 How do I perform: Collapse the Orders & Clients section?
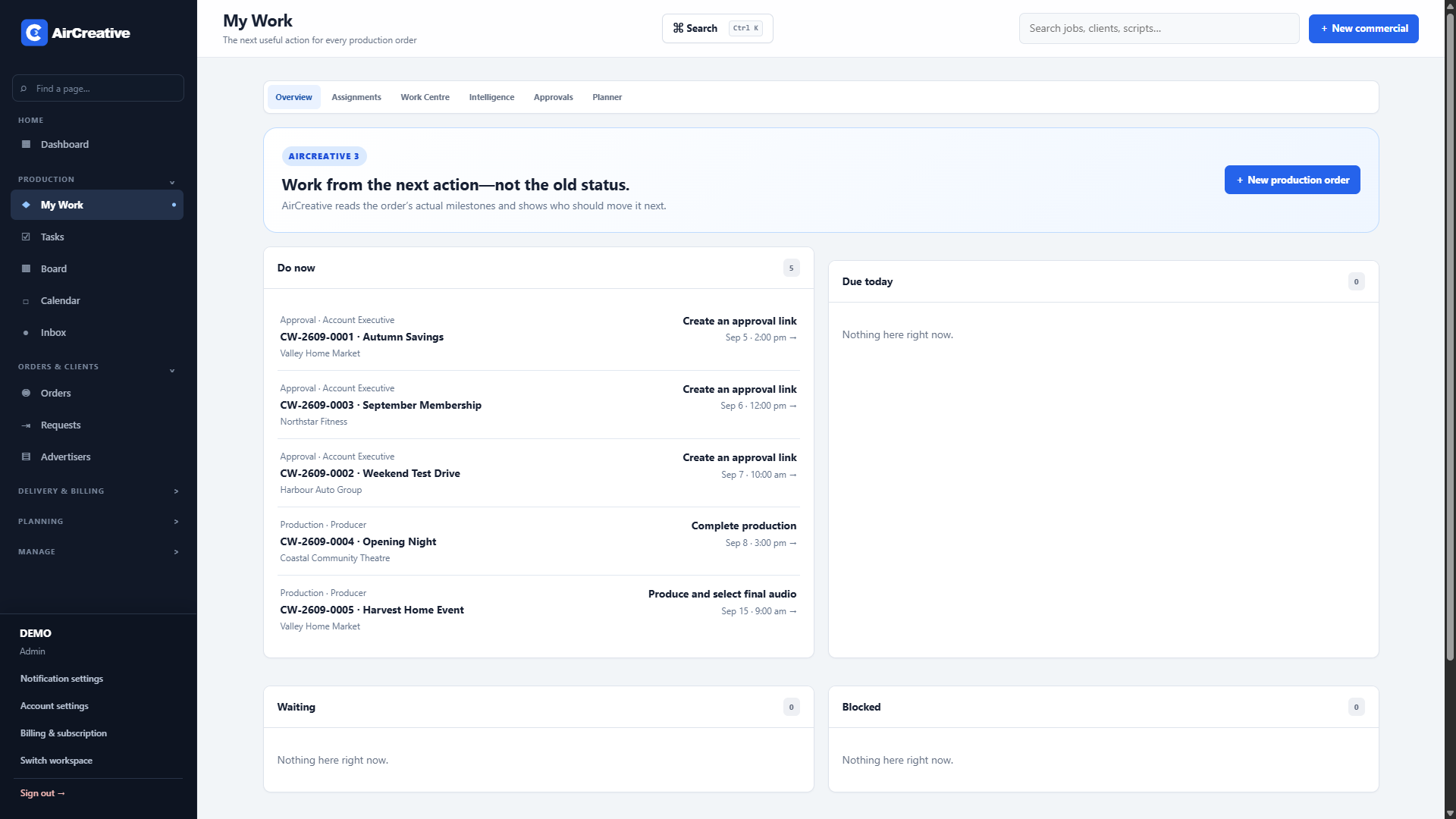tap(172, 370)
